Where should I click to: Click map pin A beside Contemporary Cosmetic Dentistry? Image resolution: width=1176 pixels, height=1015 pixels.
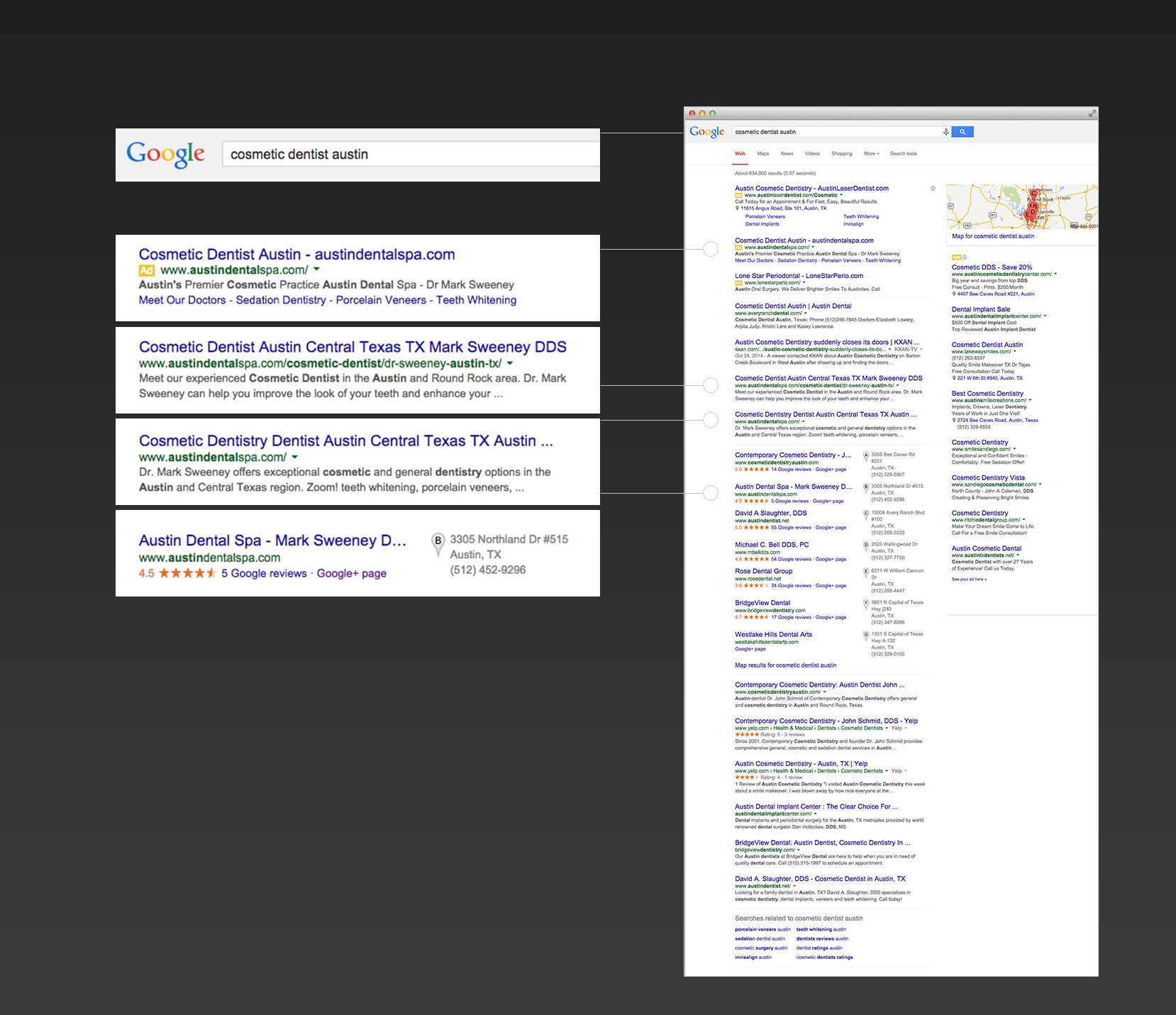[x=866, y=456]
